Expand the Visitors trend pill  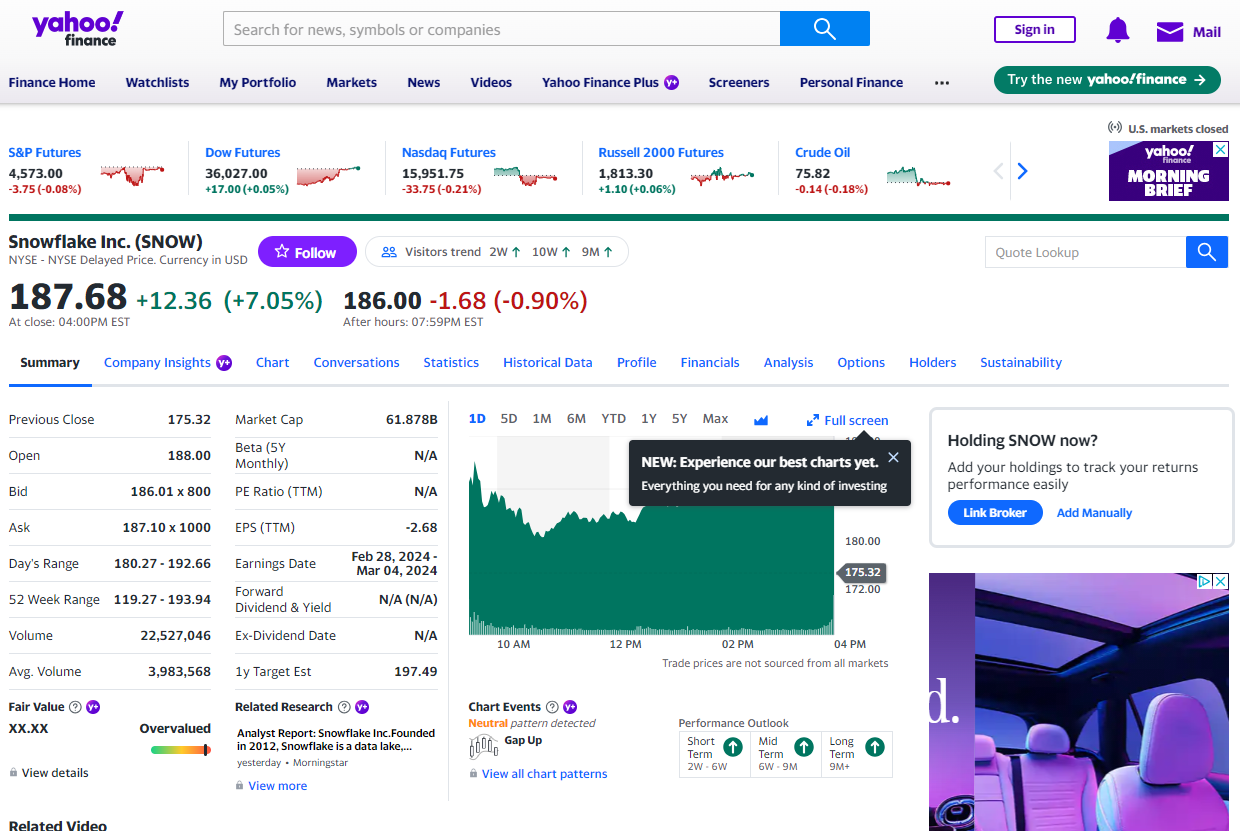coord(497,252)
